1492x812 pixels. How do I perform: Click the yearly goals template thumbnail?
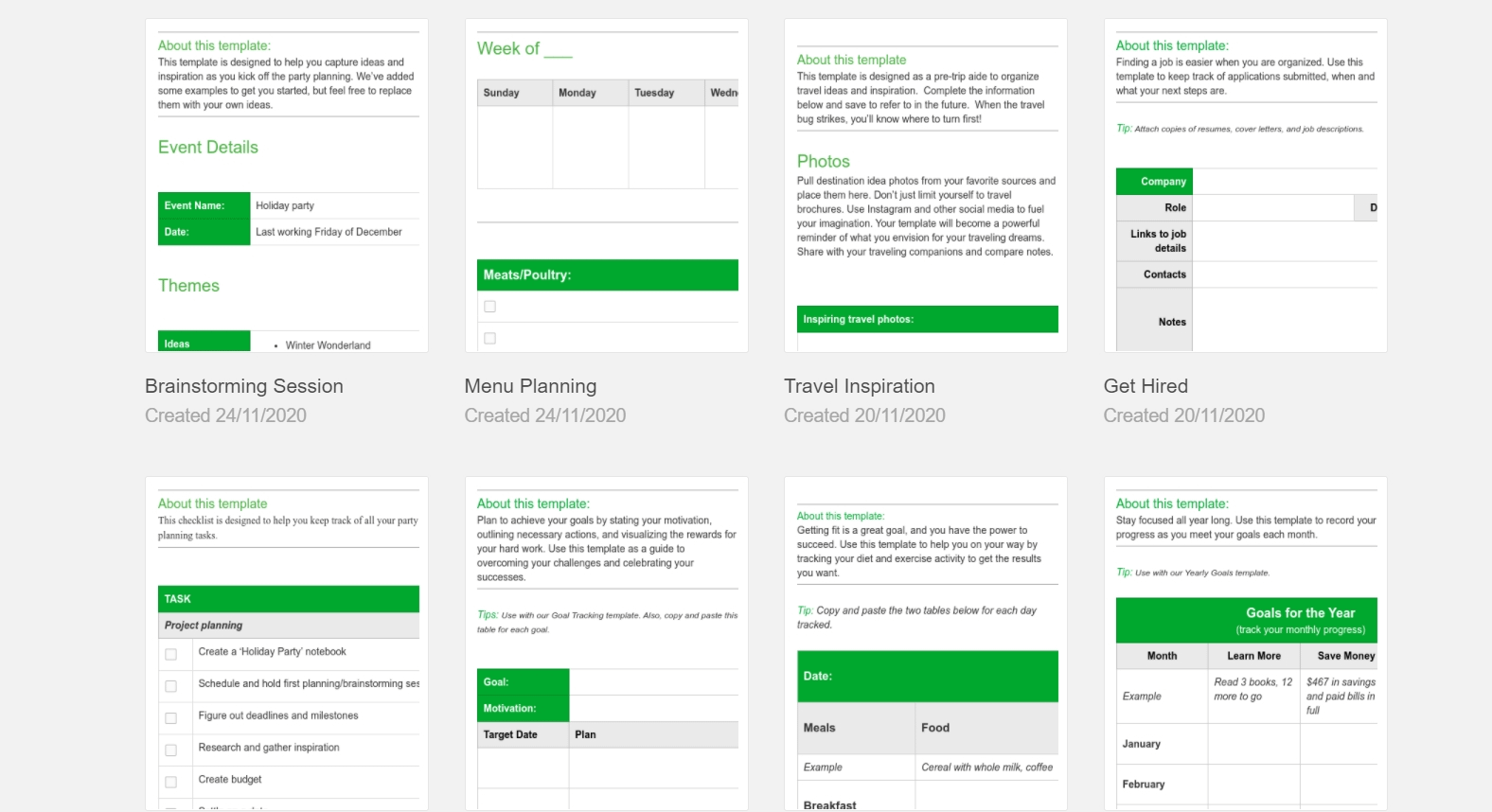[x=1246, y=639]
